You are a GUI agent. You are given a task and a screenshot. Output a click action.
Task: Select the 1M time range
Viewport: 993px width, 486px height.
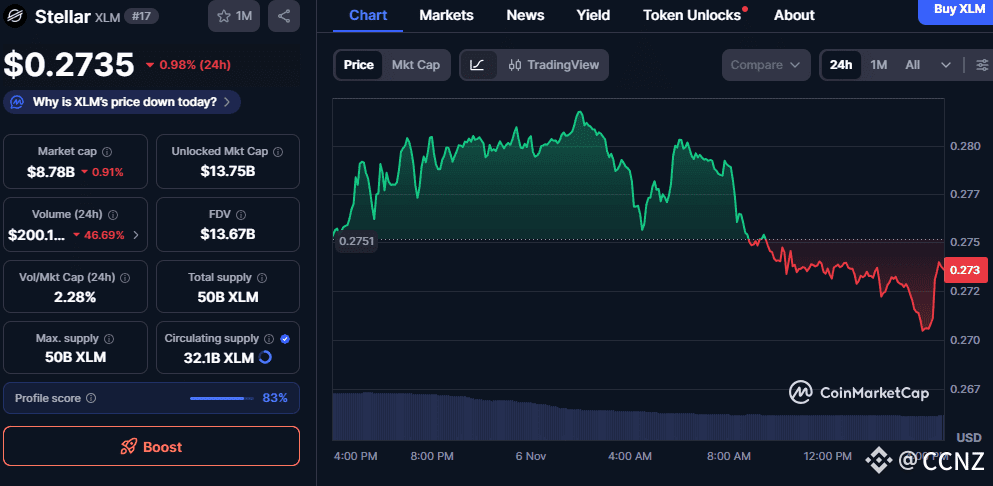pyautogui.click(x=879, y=65)
